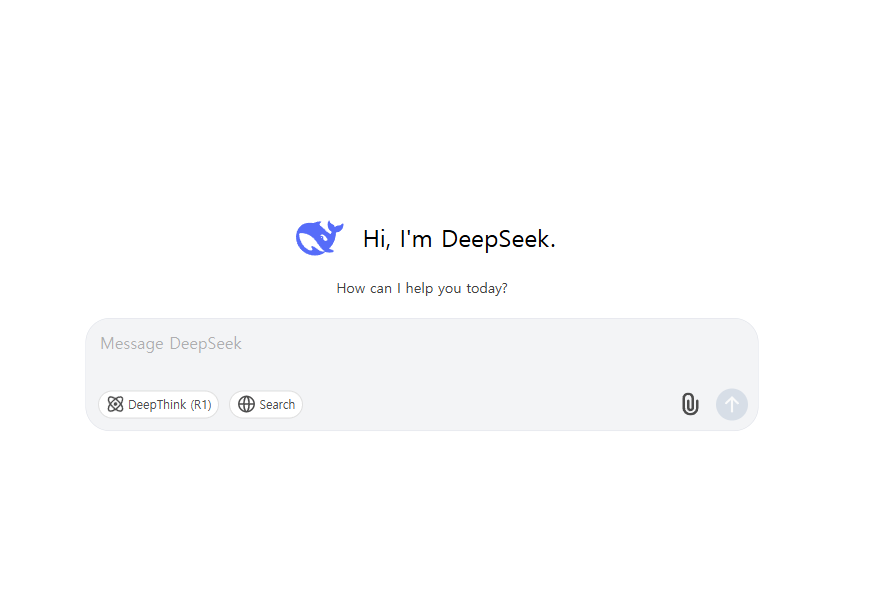The height and width of the screenshot is (610, 887).
Task: Click the send message arrow button
Action: pyautogui.click(x=731, y=404)
